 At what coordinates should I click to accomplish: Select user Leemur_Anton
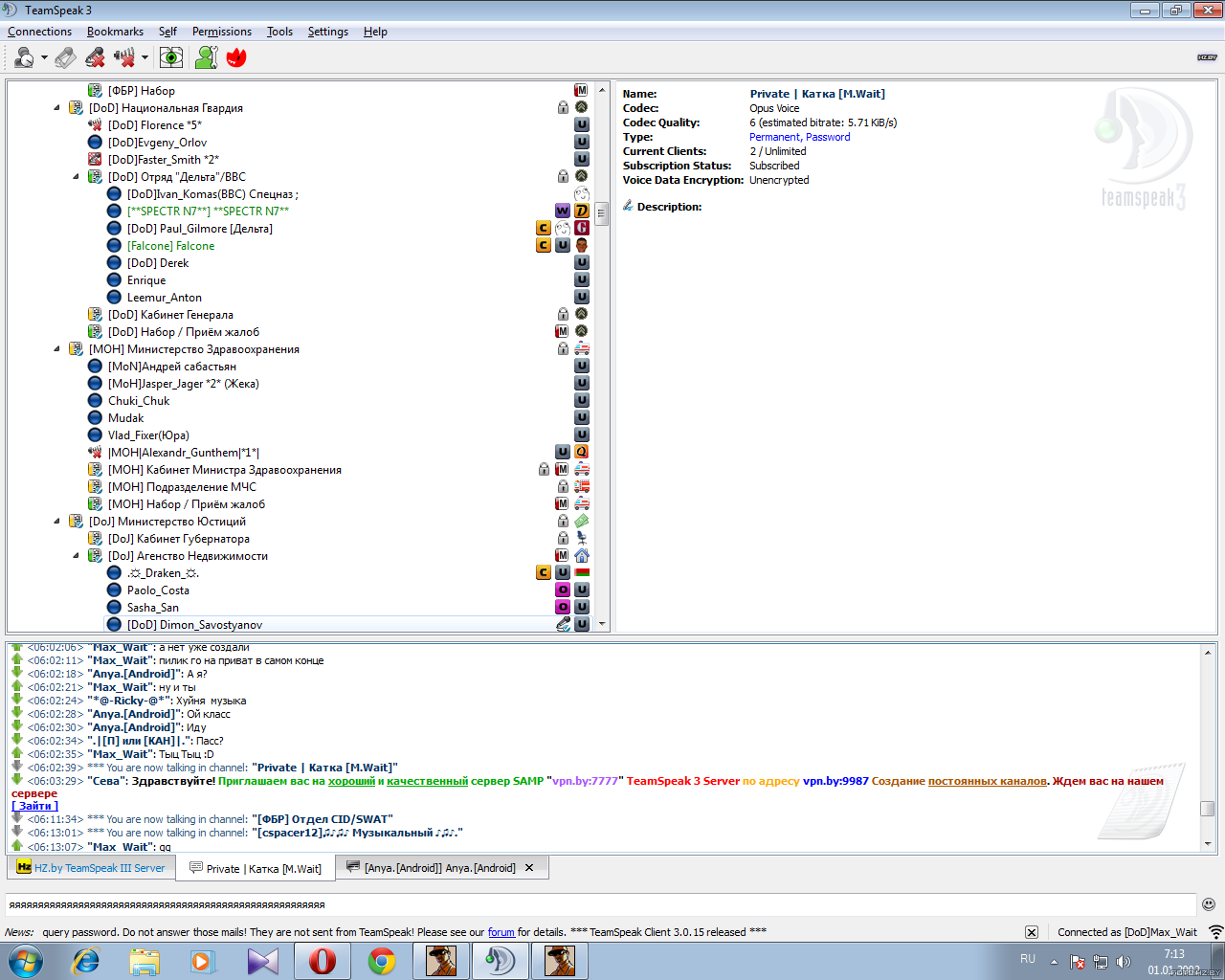pyautogui.click(x=165, y=298)
